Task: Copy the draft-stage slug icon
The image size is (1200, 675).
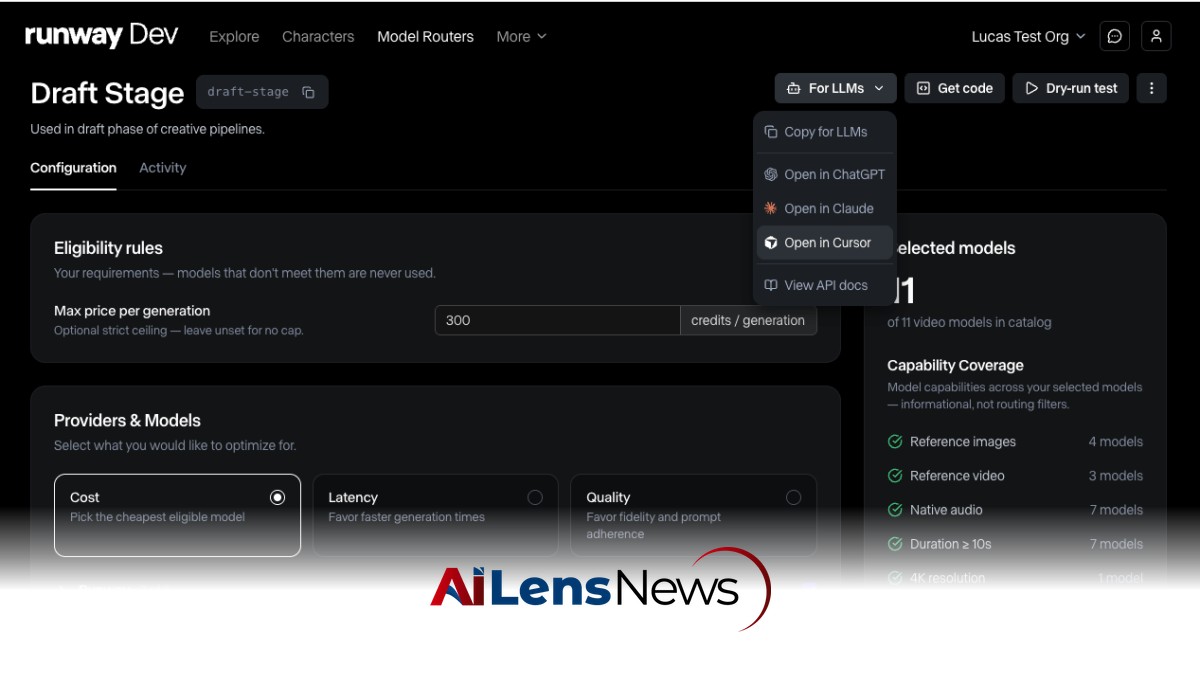Action: click(x=308, y=92)
